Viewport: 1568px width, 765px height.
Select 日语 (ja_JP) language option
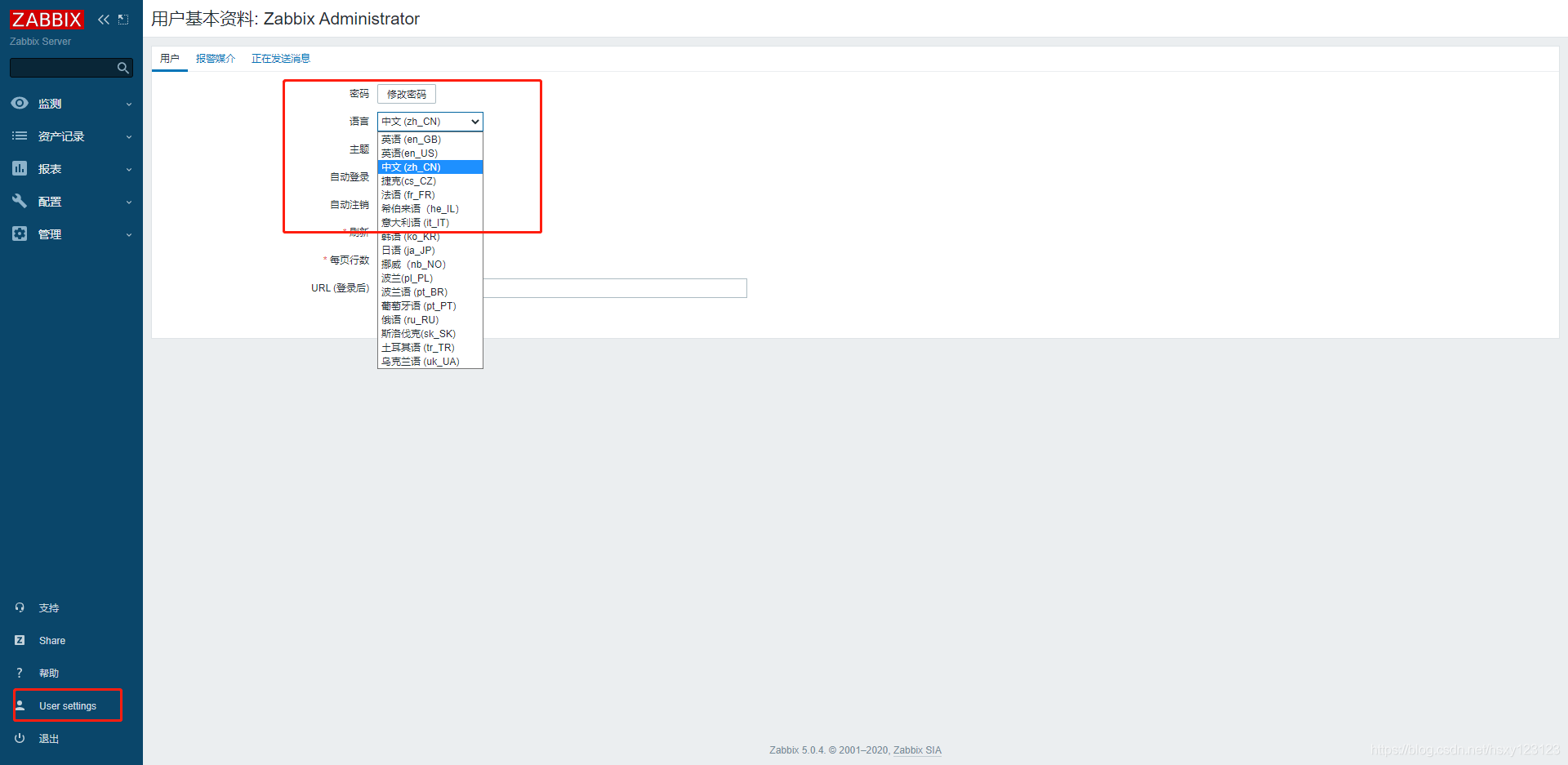pyautogui.click(x=430, y=251)
